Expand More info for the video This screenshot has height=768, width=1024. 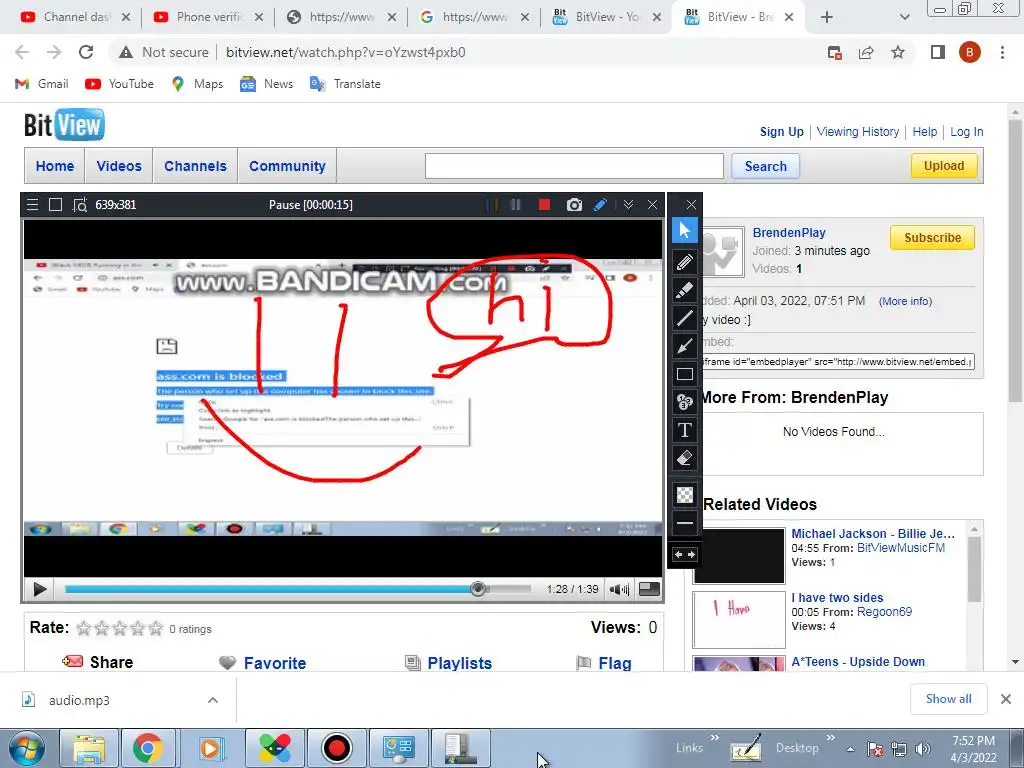tap(905, 301)
